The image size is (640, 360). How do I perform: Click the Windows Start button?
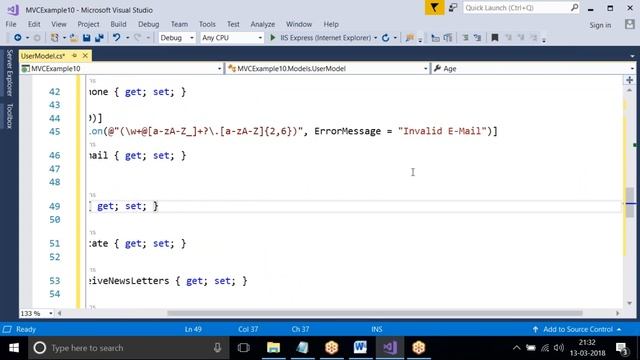coord(14,348)
